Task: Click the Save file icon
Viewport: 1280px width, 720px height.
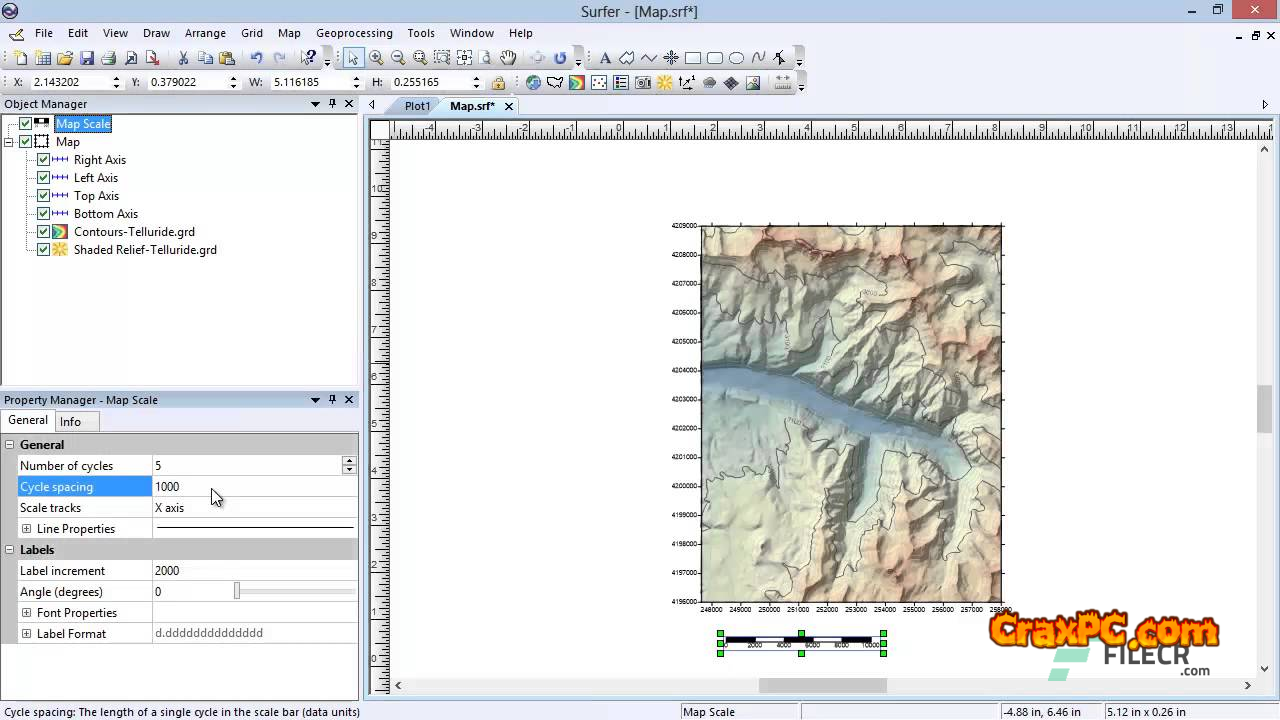Action: (87, 58)
